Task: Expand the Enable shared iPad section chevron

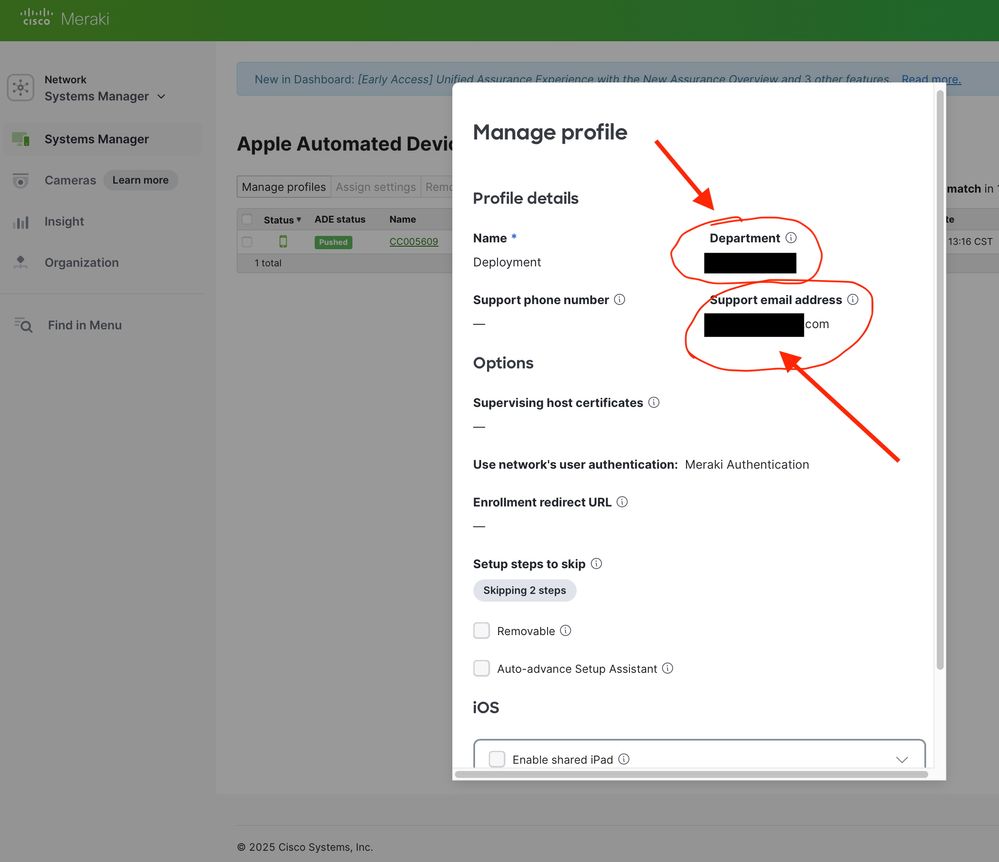Action: click(901, 759)
